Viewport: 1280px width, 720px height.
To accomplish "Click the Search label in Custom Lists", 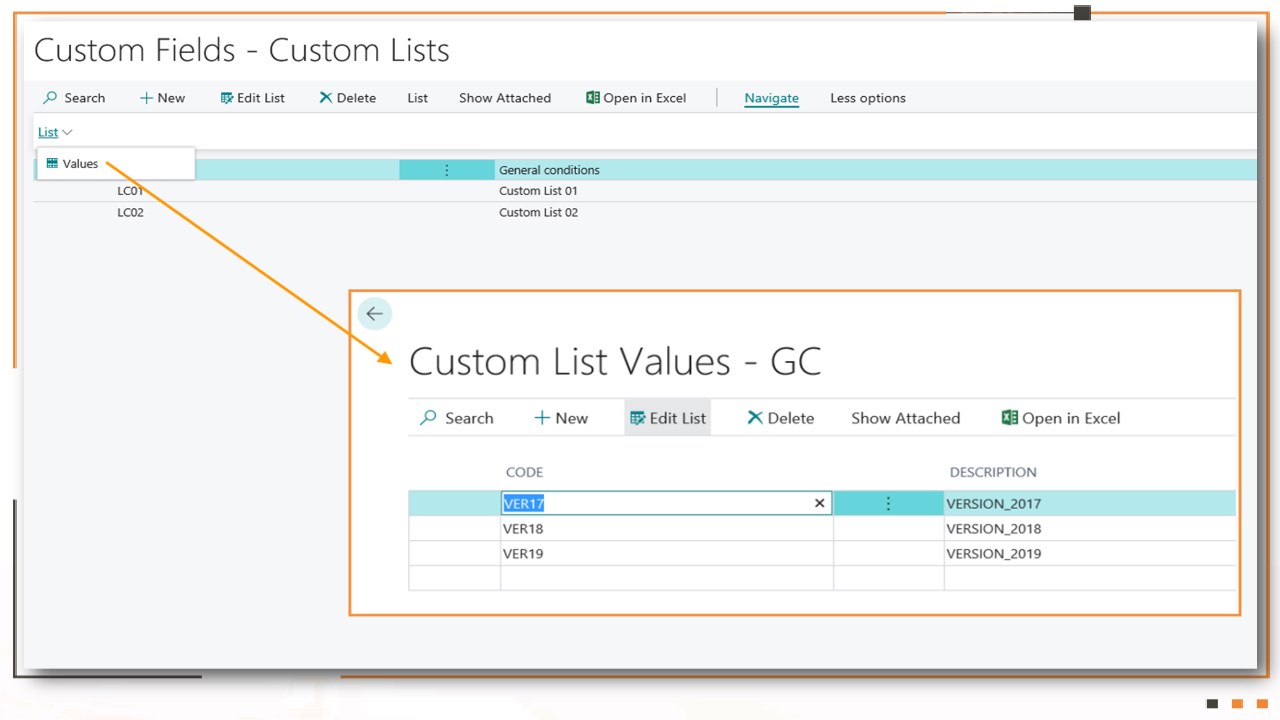I will point(85,98).
